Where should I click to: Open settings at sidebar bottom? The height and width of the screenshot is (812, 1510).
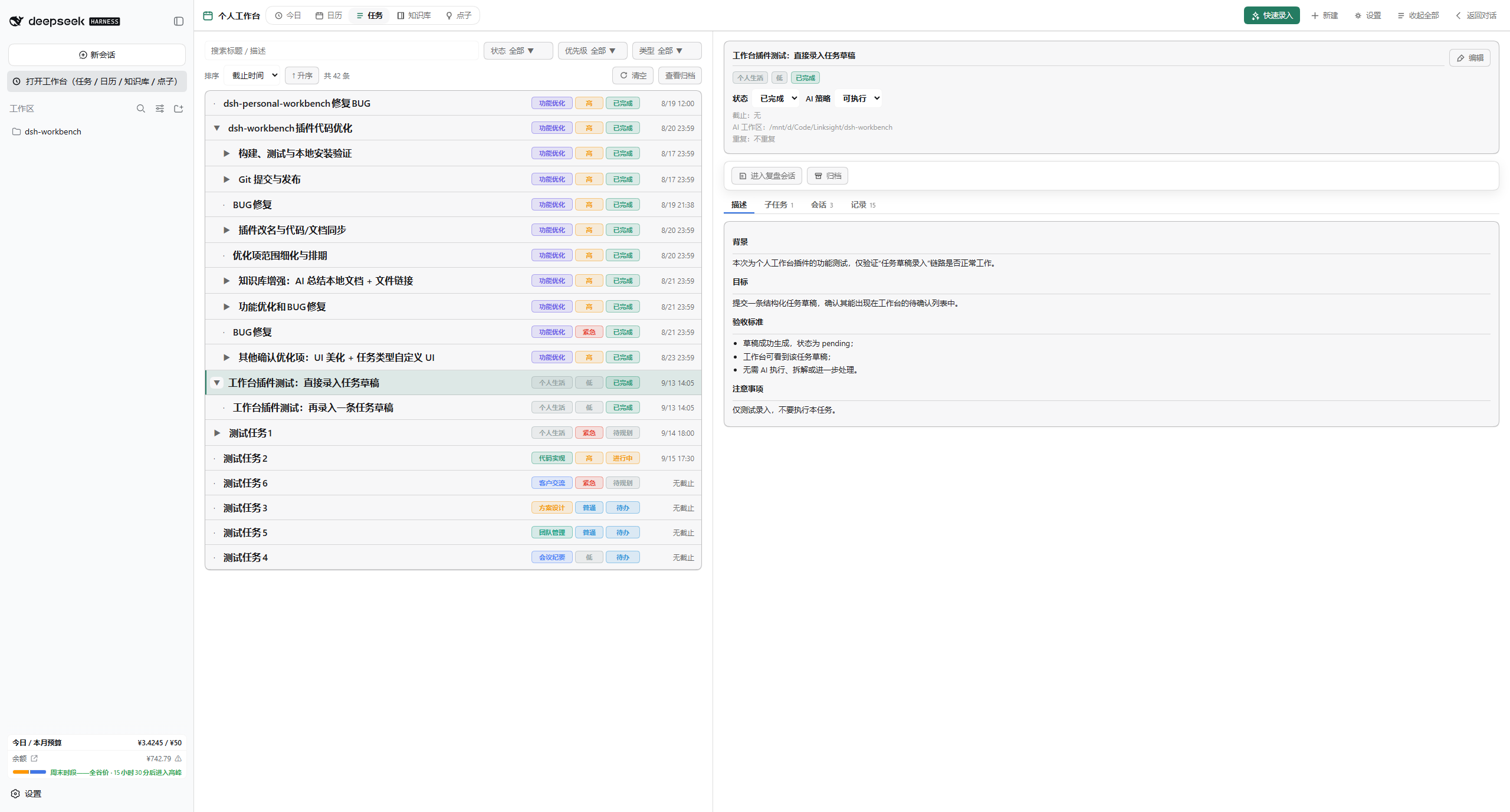tap(27, 794)
